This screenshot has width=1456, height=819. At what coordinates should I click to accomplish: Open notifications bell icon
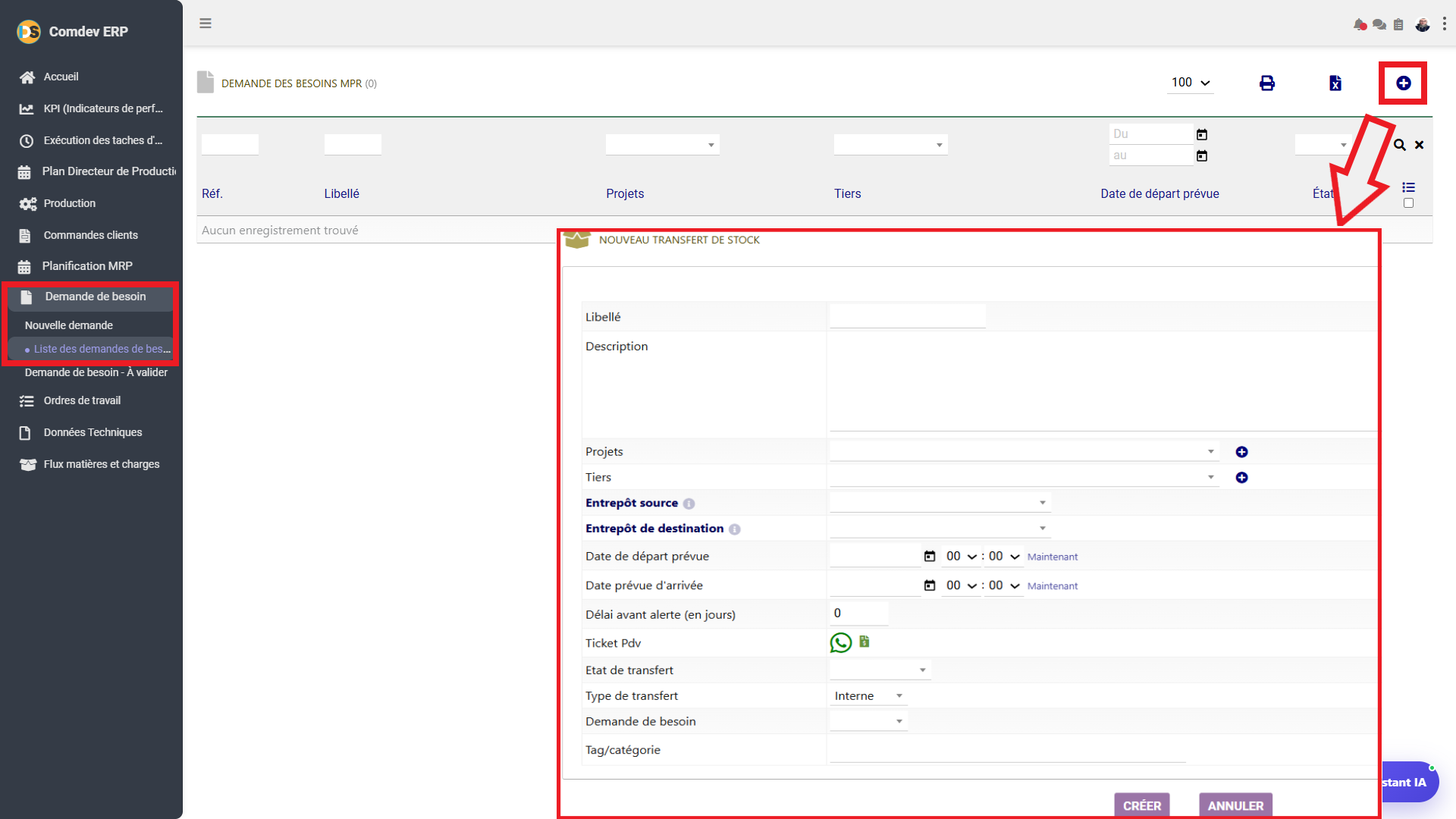coord(1360,25)
